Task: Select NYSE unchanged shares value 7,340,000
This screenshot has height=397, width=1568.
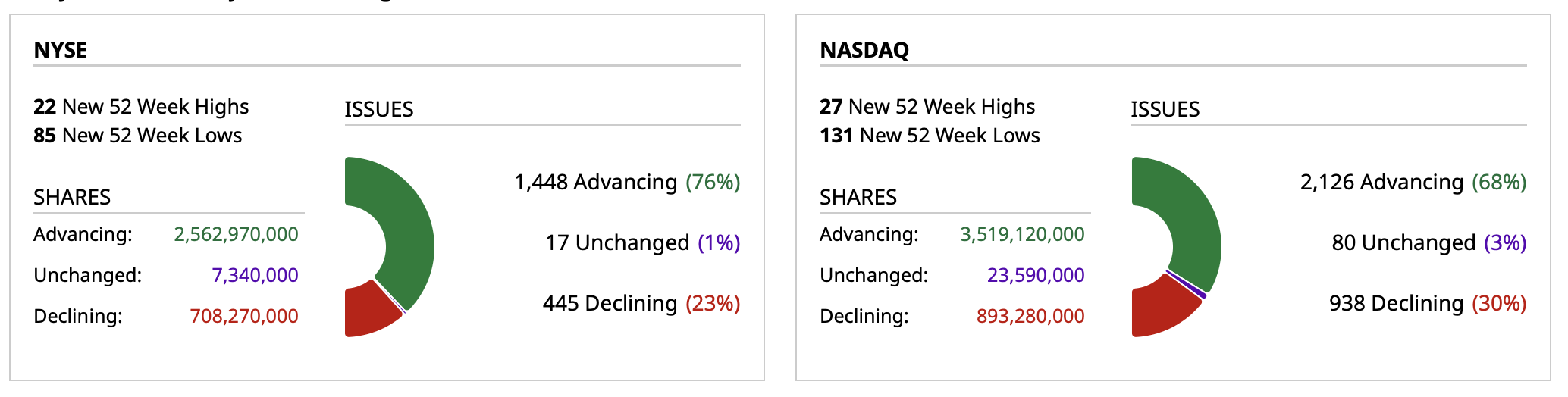Action: (255, 275)
